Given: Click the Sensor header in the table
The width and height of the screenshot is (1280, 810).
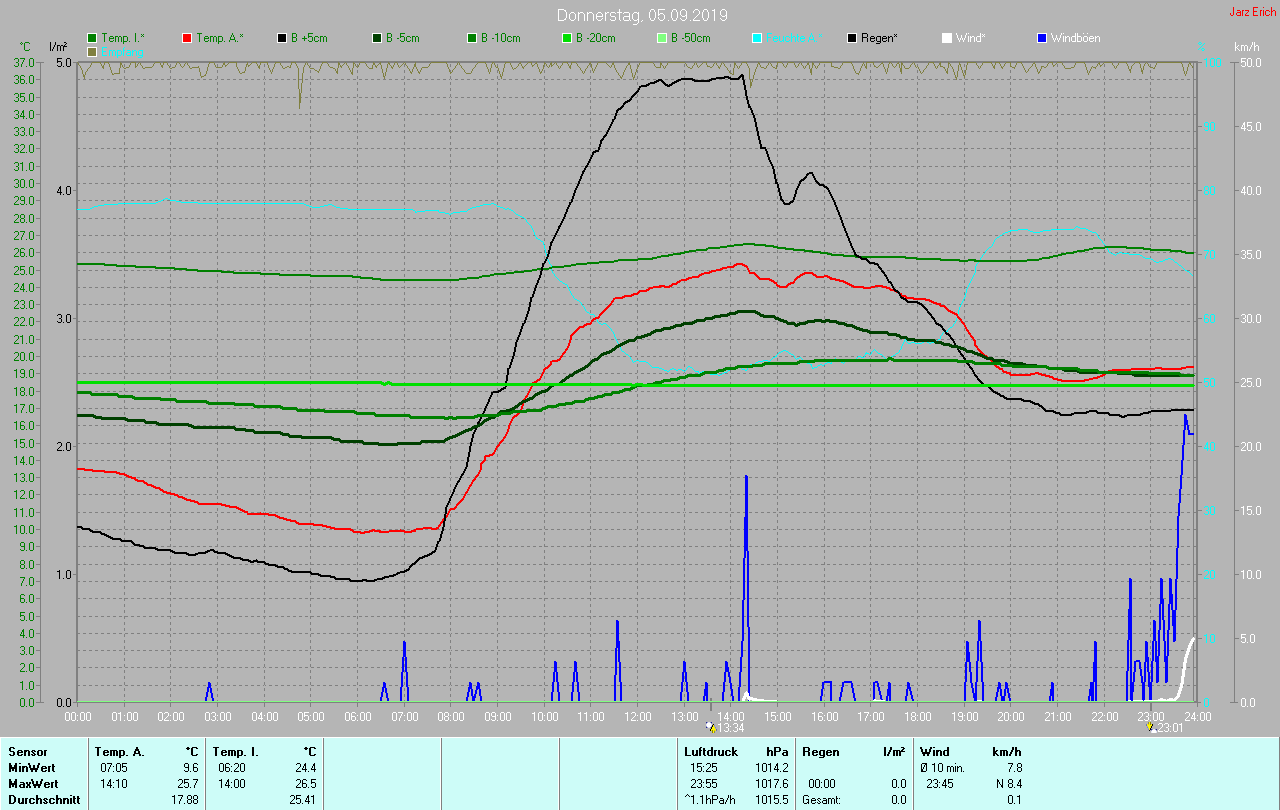Looking at the screenshot, I should pyautogui.click(x=28, y=751).
